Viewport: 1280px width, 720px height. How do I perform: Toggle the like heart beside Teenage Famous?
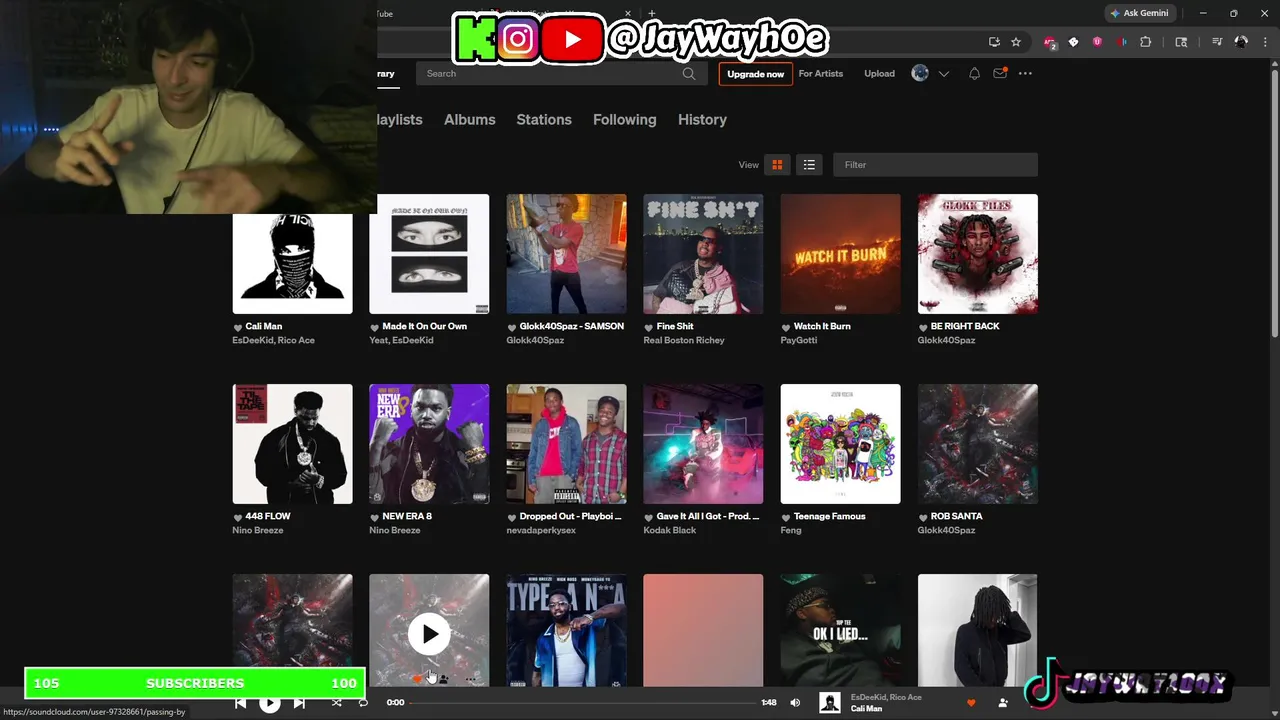pos(786,517)
